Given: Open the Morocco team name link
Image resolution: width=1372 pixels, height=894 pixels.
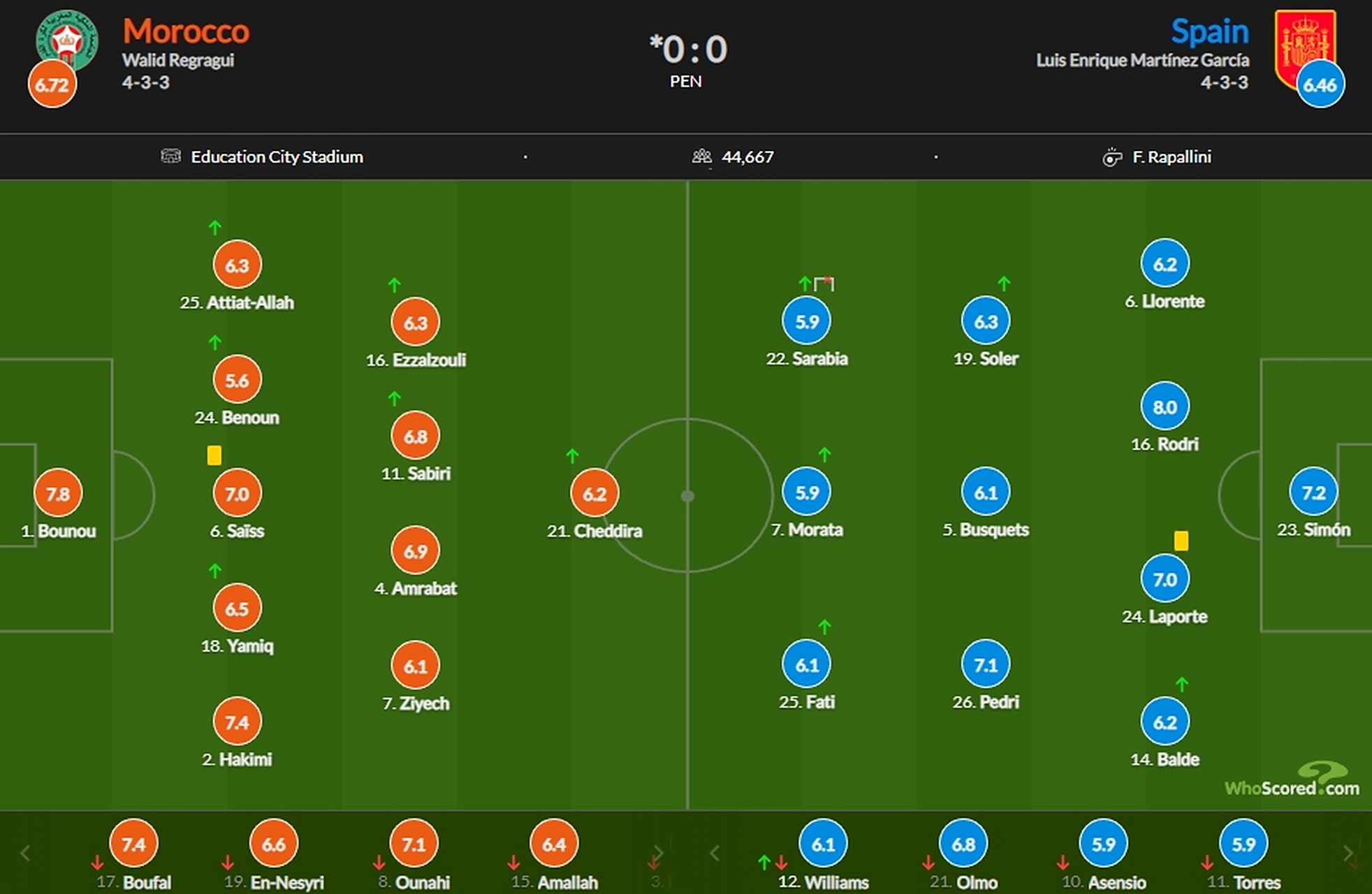Looking at the screenshot, I should 186,31.
